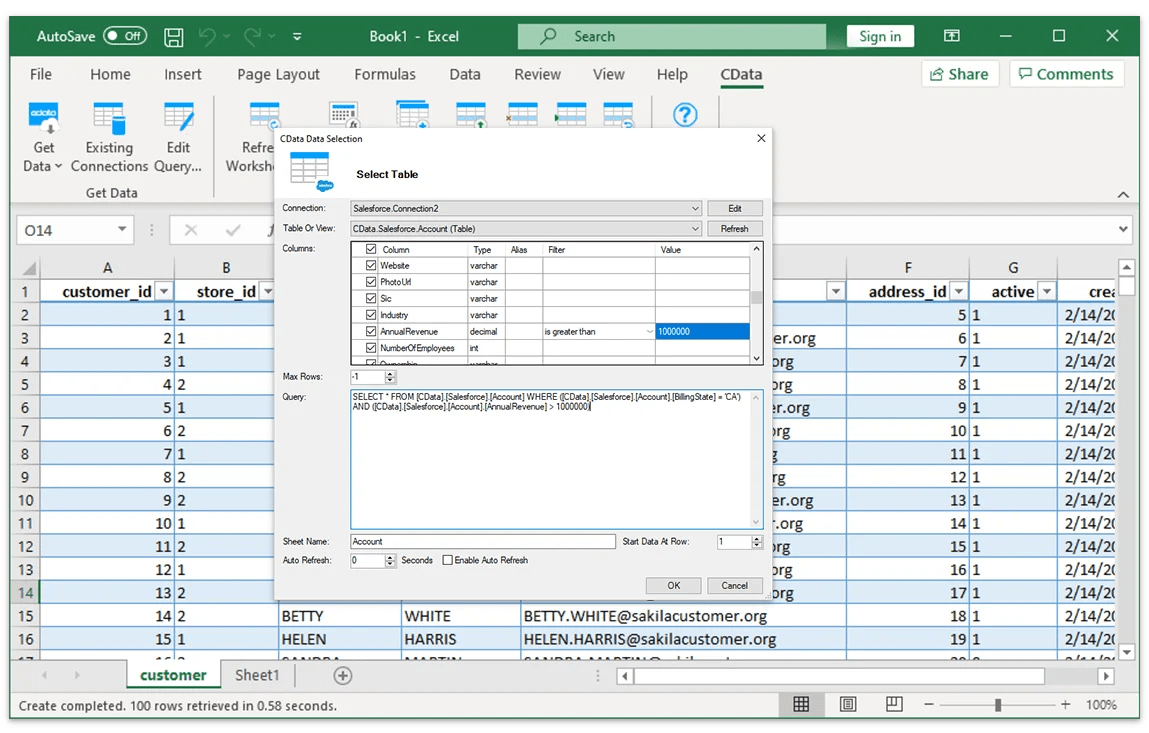Open Ribbon Display Options icon

click(951, 36)
